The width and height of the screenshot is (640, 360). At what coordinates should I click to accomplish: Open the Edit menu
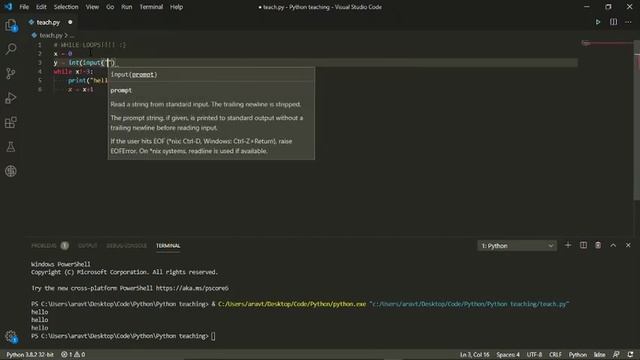41,7
